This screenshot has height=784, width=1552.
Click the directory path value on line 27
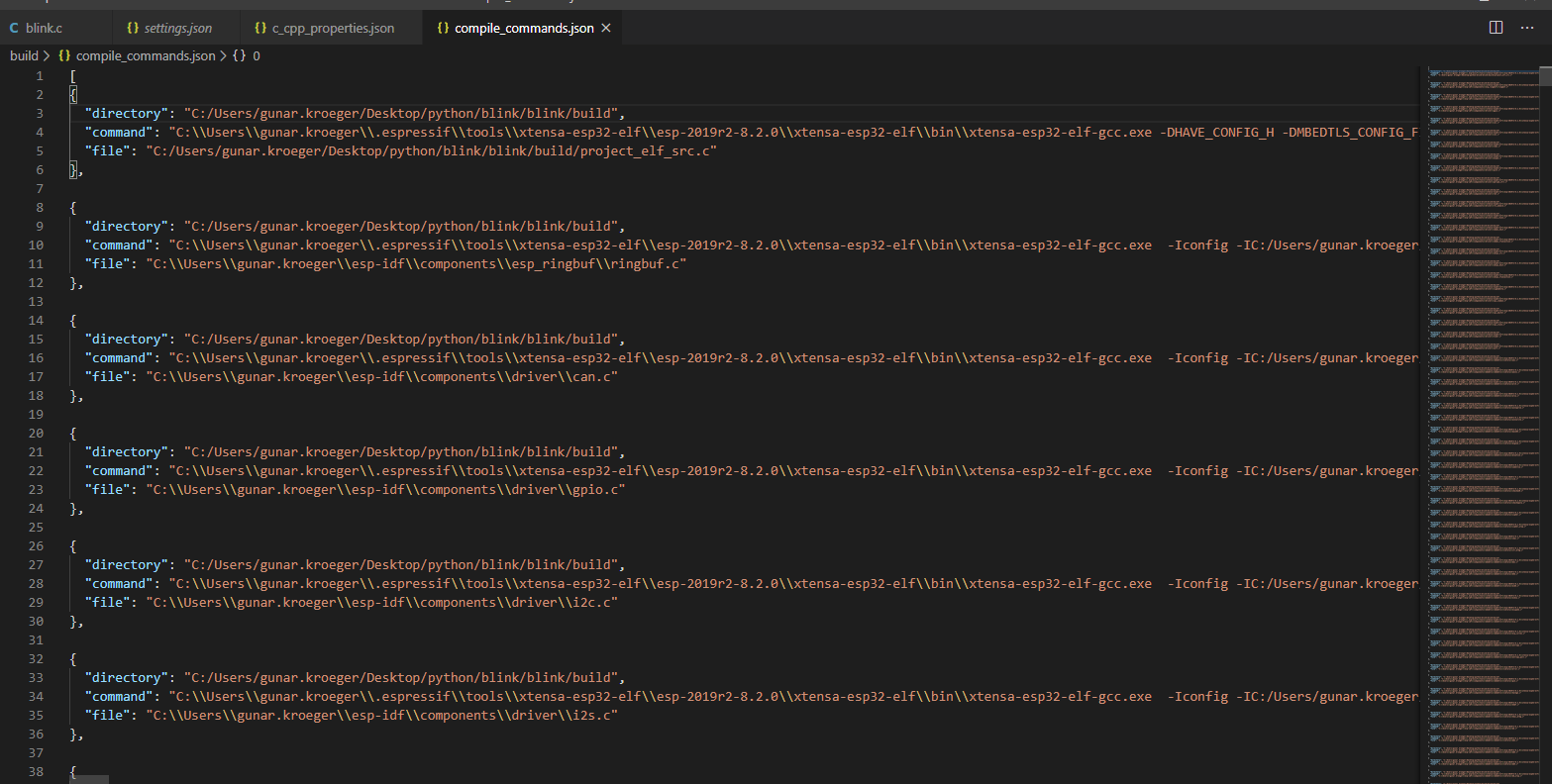click(x=401, y=565)
